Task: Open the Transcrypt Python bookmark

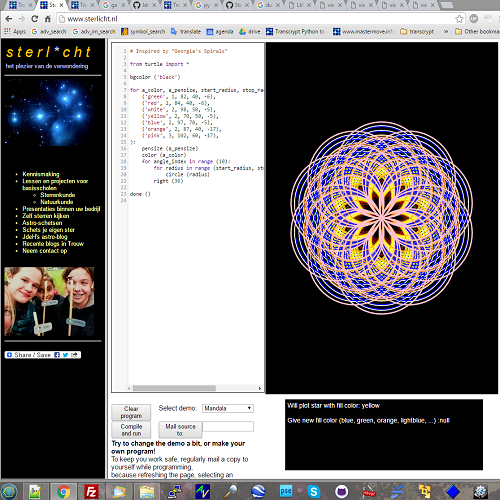Action: pos(295,32)
